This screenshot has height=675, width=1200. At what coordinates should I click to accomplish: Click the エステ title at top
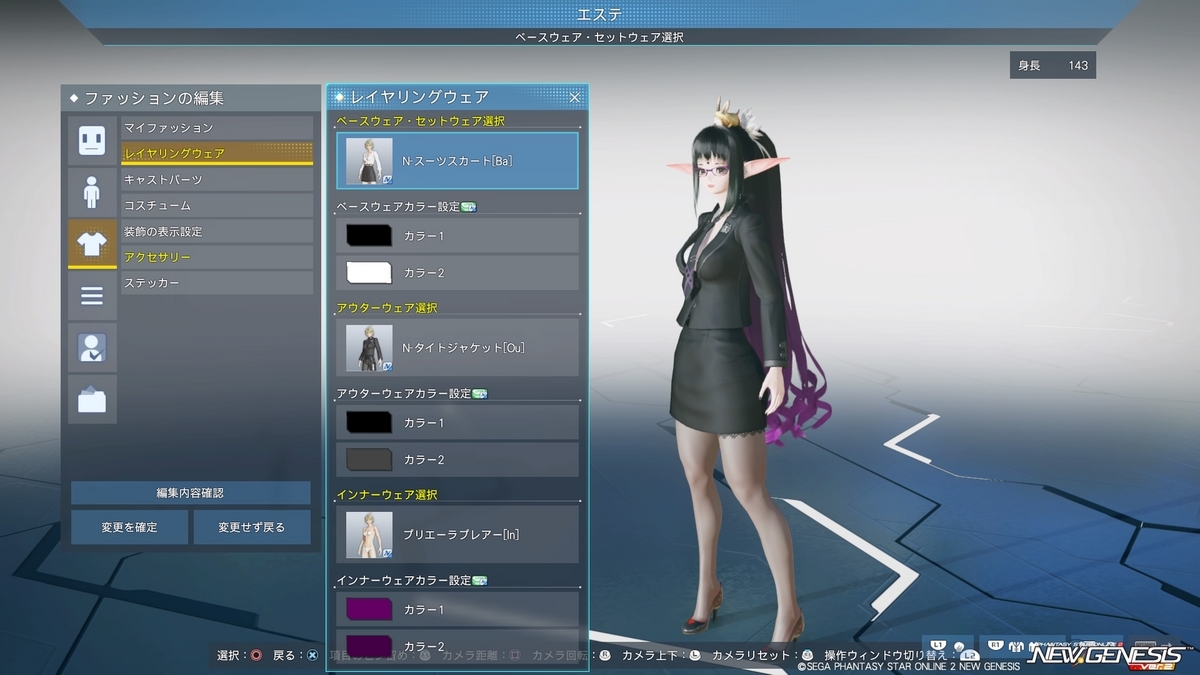pos(600,14)
